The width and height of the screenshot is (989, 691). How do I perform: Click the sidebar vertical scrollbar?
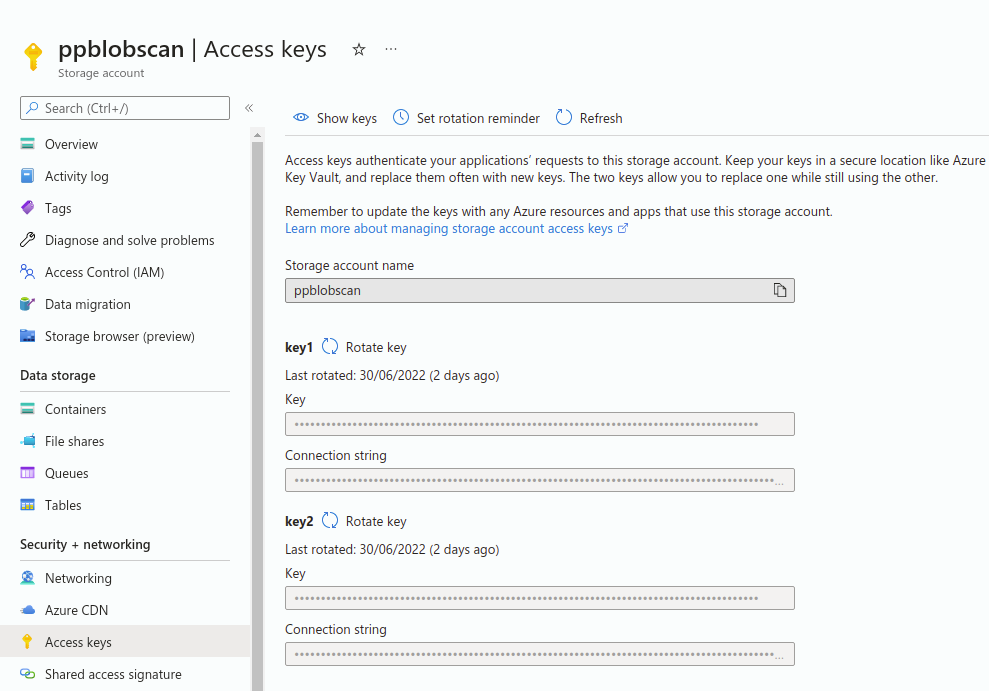point(257,400)
